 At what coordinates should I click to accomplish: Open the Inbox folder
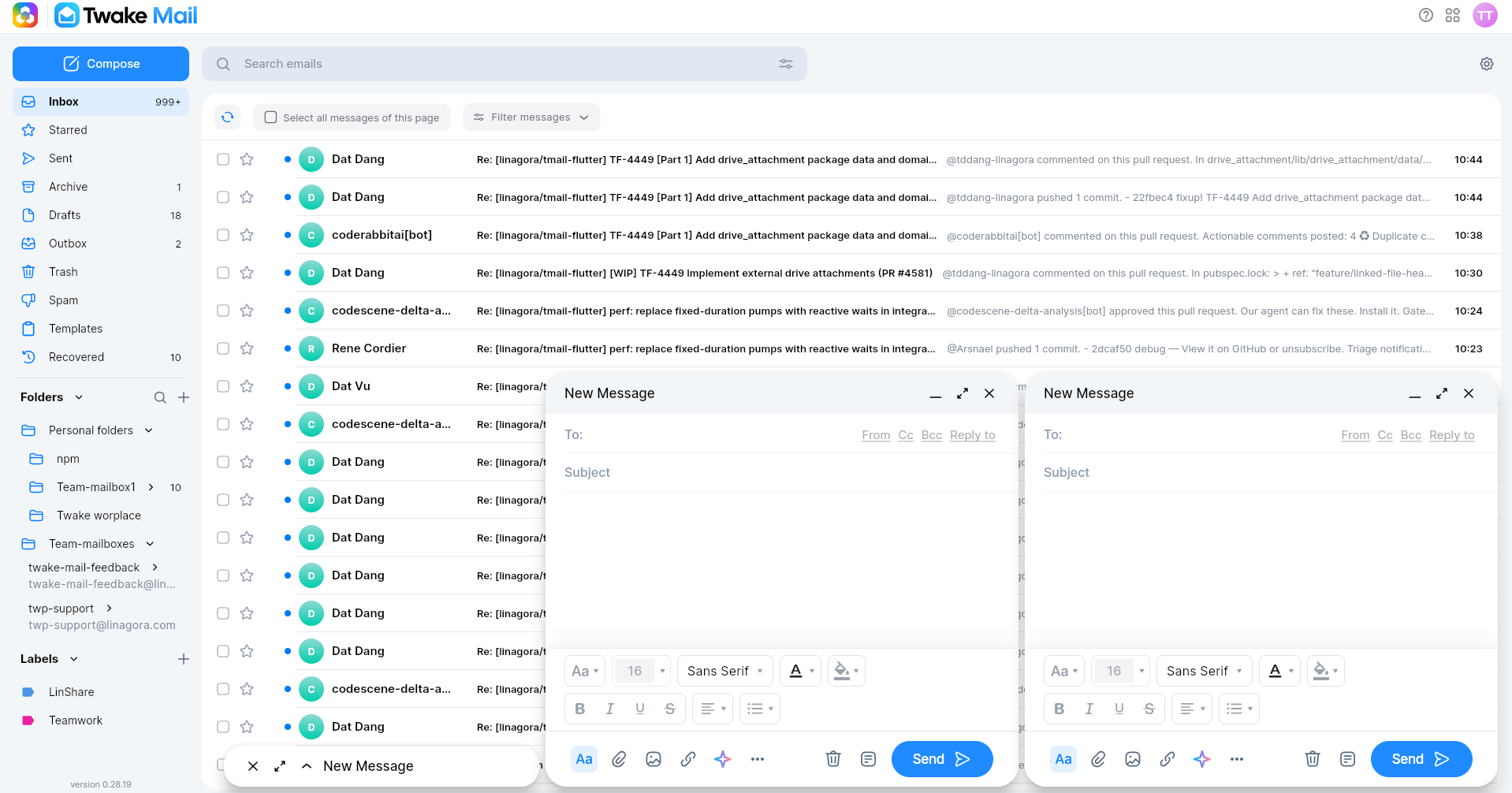click(101, 102)
